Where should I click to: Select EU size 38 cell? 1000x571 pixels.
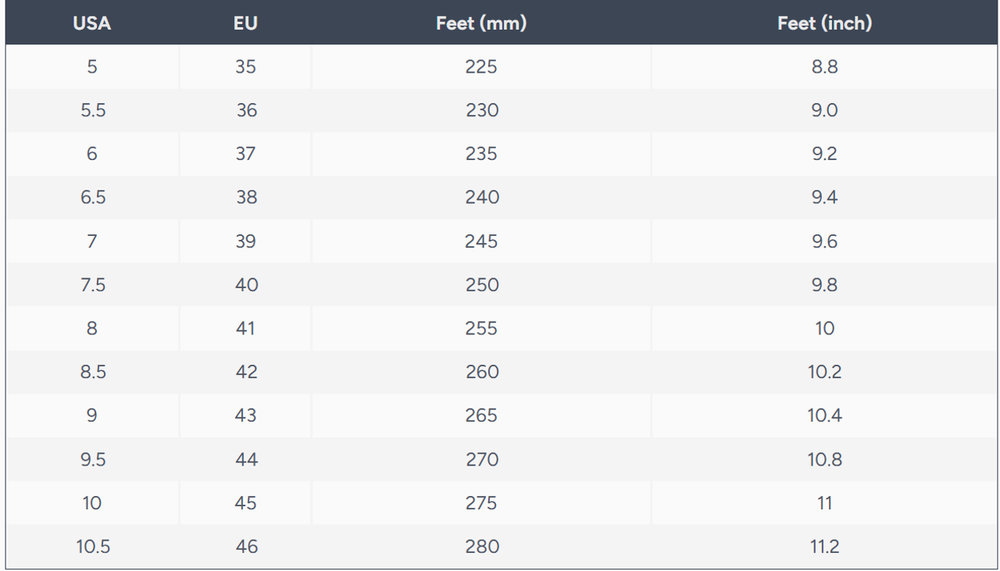[x=246, y=197]
